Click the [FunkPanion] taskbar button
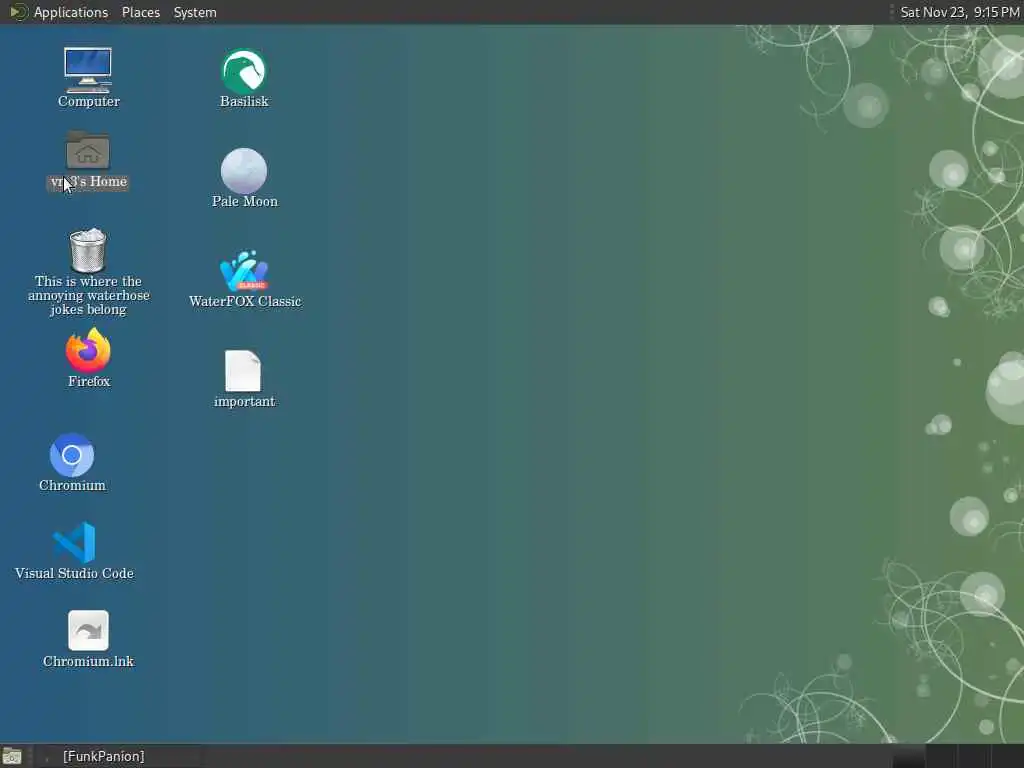Viewport: 1024px width, 768px height. click(104, 756)
